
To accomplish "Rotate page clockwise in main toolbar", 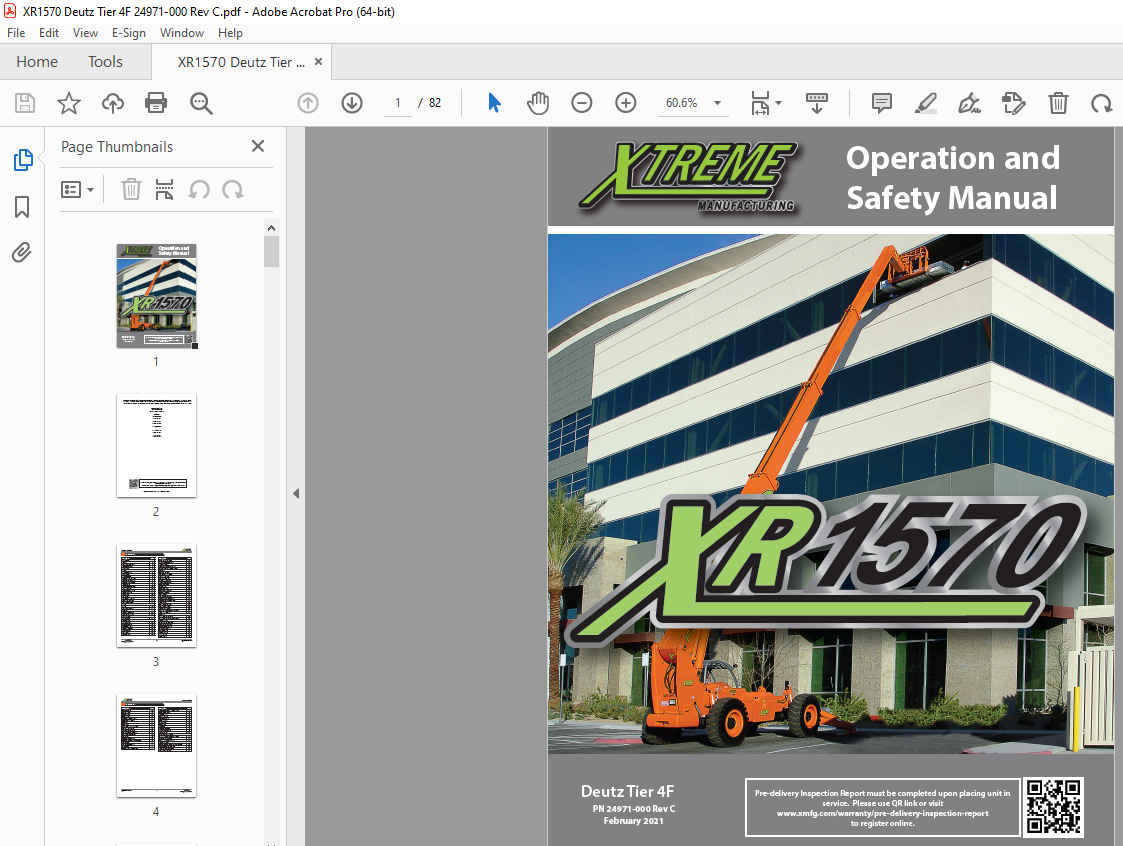I will 1102,103.
